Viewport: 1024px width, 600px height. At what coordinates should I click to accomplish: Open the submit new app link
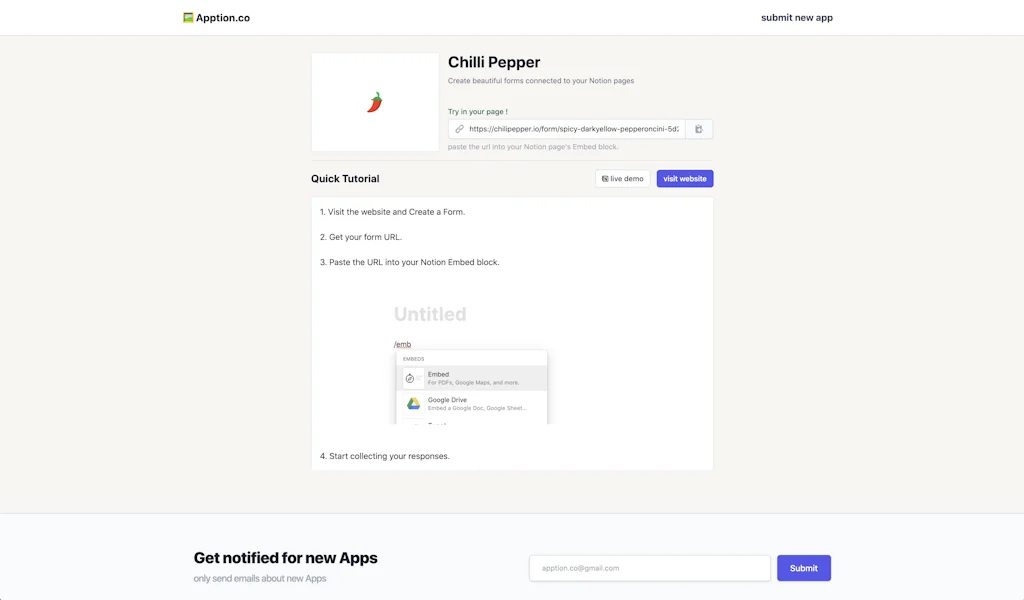pyautogui.click(x=796, y=17)
